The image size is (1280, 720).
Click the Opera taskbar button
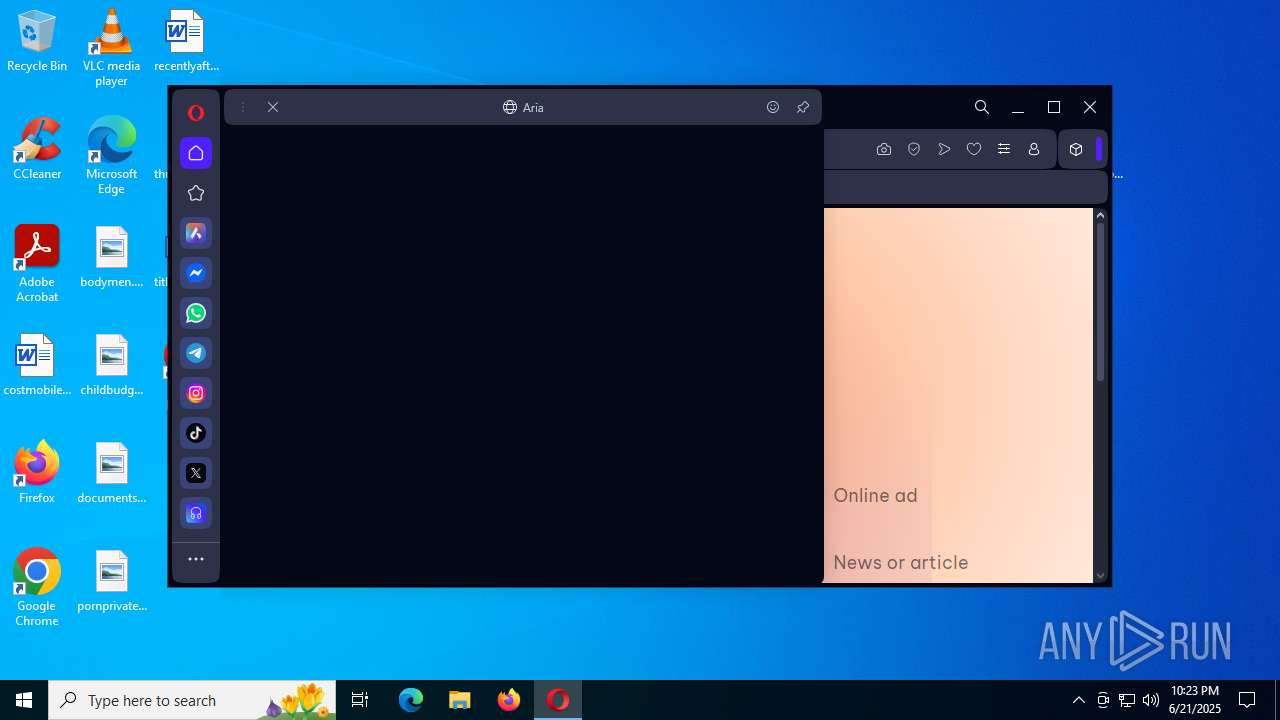558,700
